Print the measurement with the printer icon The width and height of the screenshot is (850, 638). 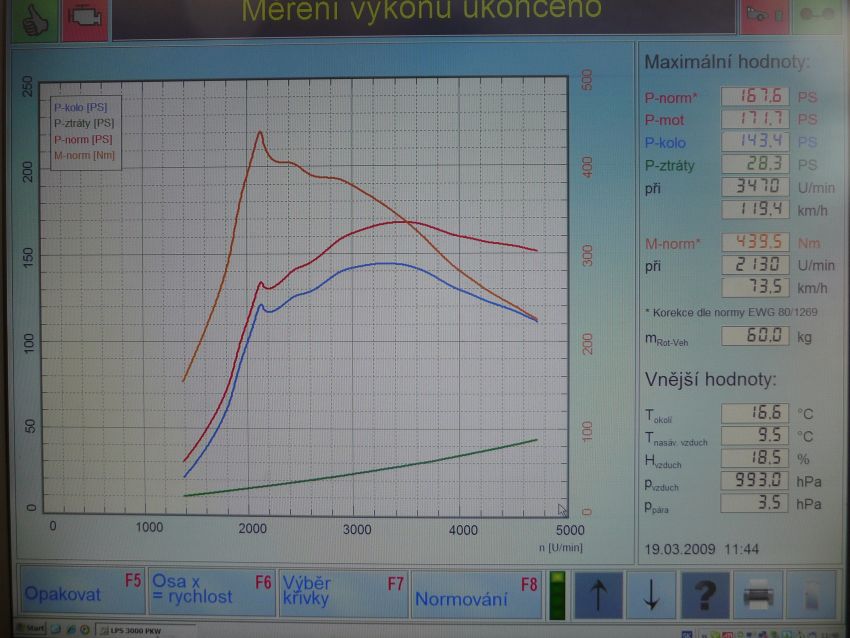coord(758,595)
